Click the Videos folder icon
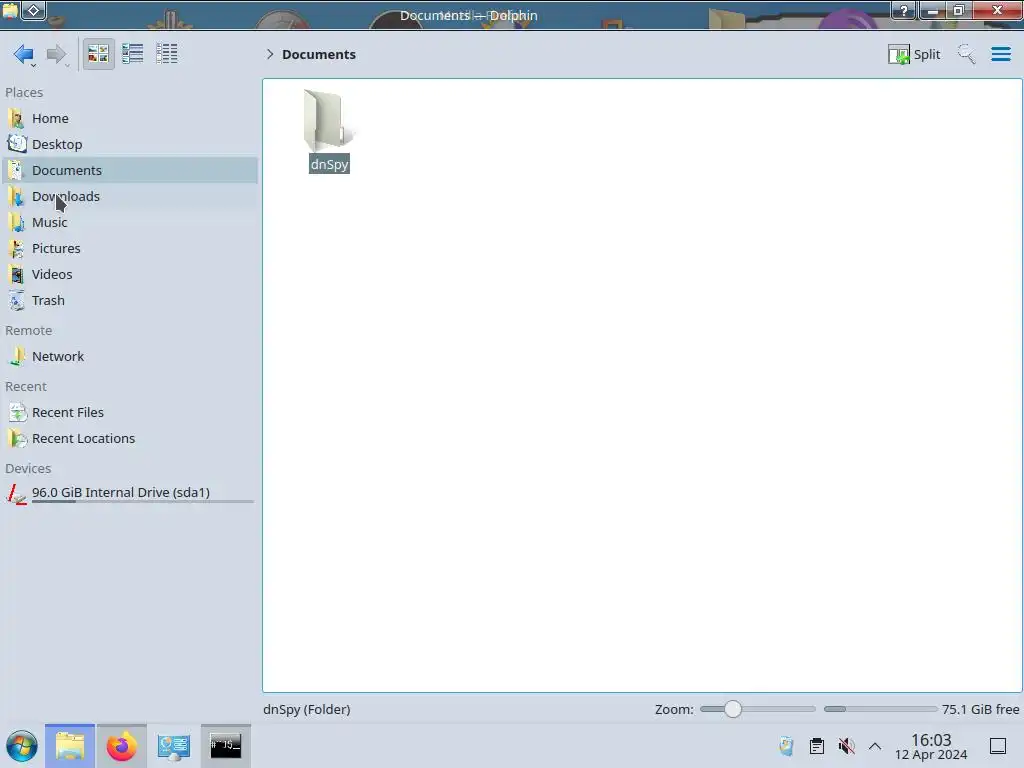The height and width of the screenshot is (768, 1024). (16, 275)
